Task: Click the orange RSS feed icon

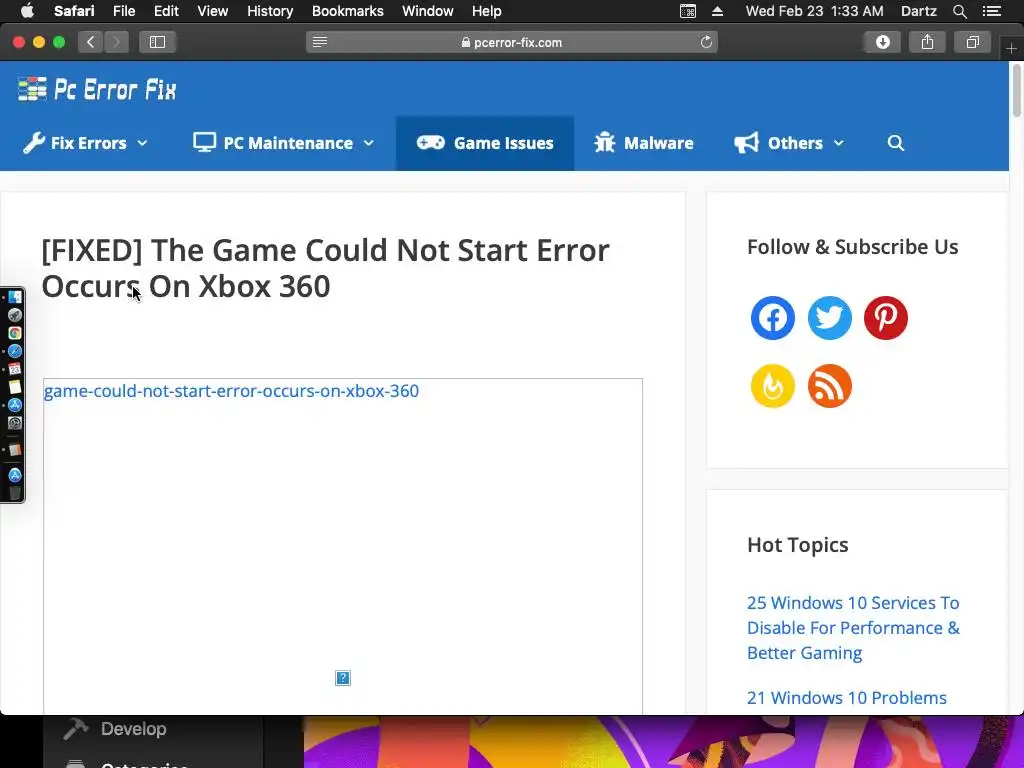Action: (x=829, y=386)
